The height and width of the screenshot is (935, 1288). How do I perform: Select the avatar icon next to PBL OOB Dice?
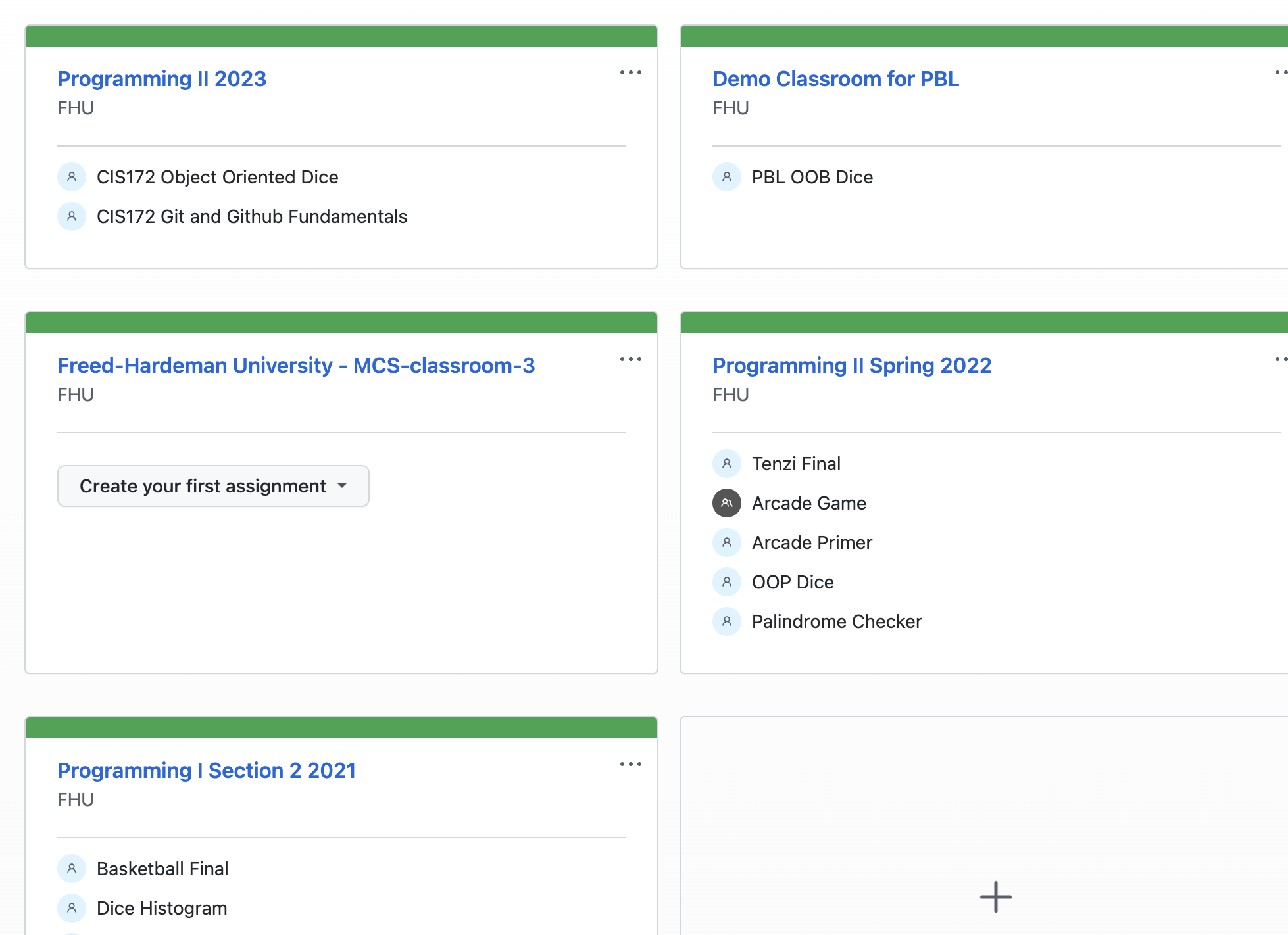point(726,176)
